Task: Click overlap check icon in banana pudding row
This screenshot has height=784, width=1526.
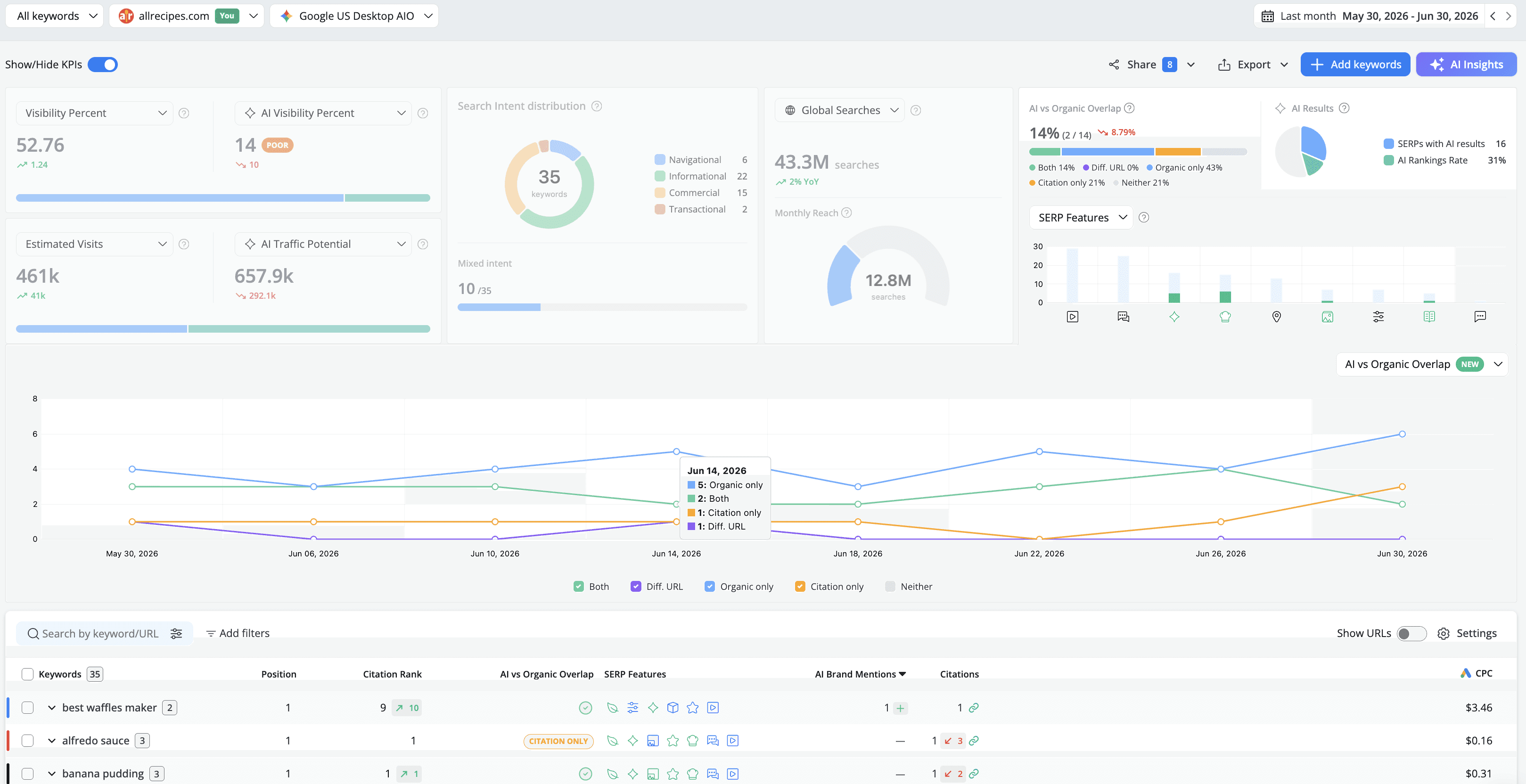Action: pyautogui.click(x=585, y=774)
